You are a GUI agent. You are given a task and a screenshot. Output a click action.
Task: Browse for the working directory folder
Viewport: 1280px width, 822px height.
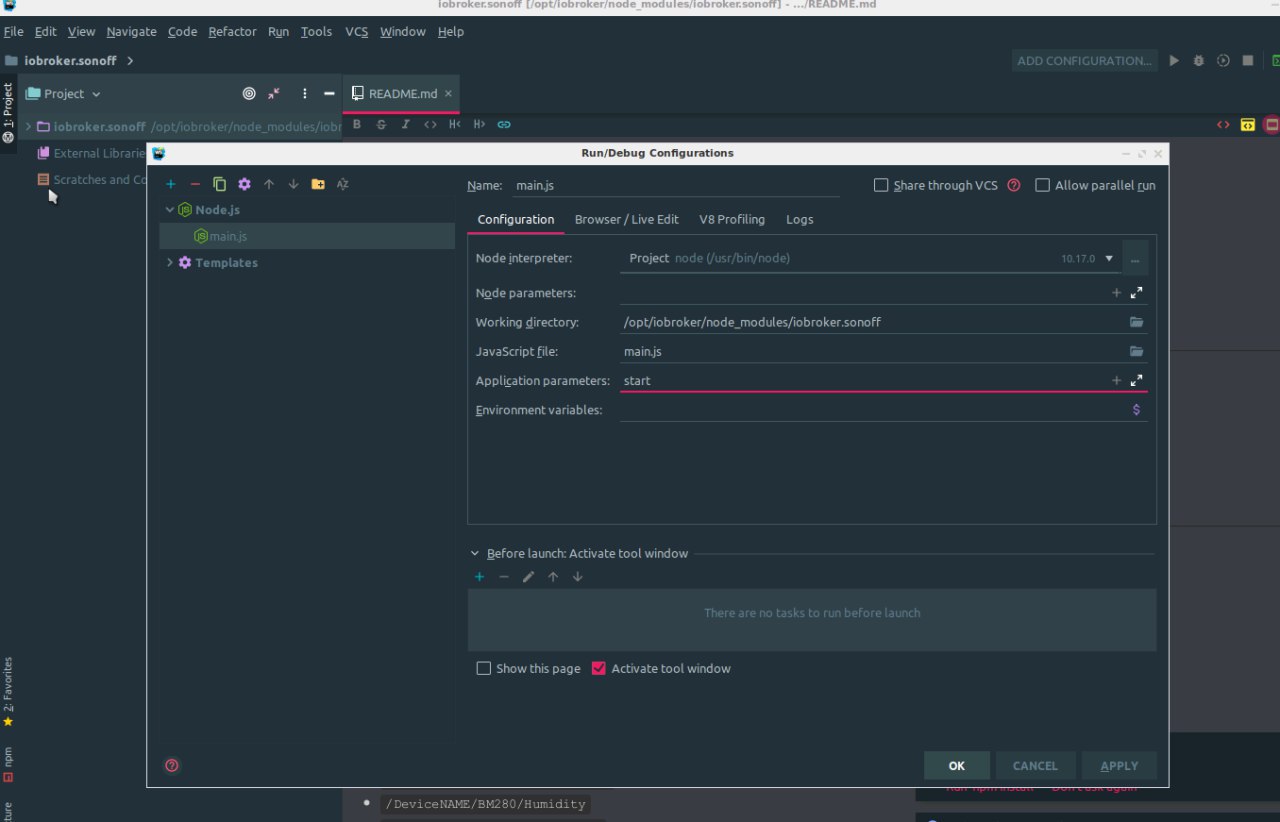[1136, 322]
